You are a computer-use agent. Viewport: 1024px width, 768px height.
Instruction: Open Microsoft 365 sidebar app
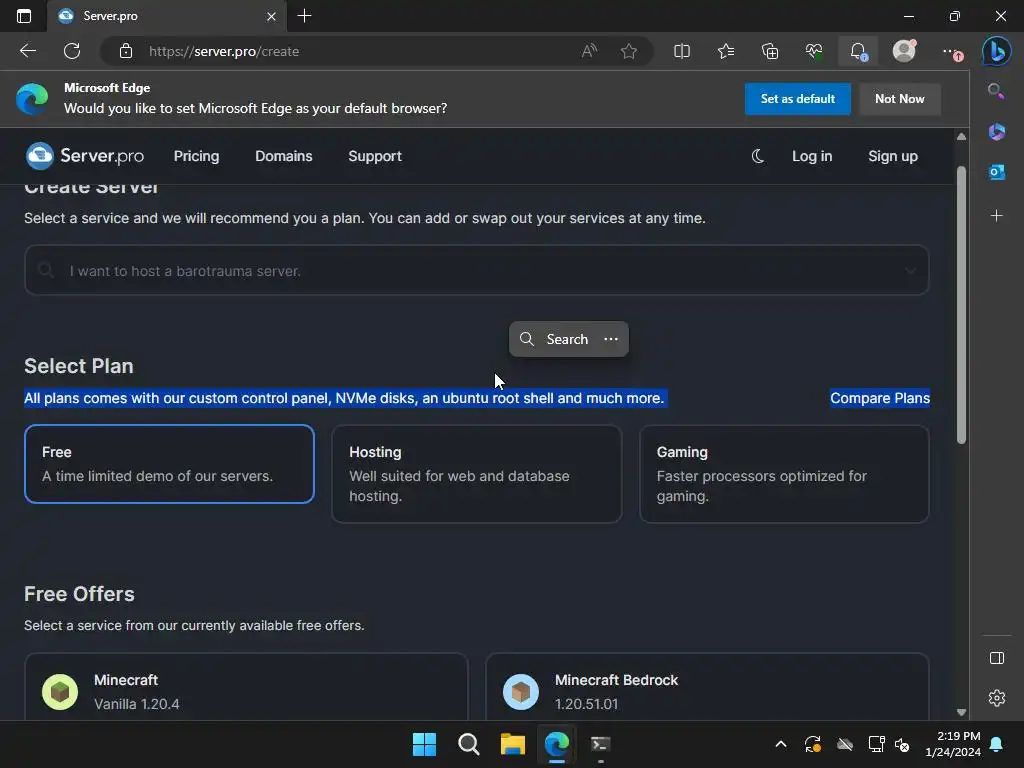tap(997, 131)
